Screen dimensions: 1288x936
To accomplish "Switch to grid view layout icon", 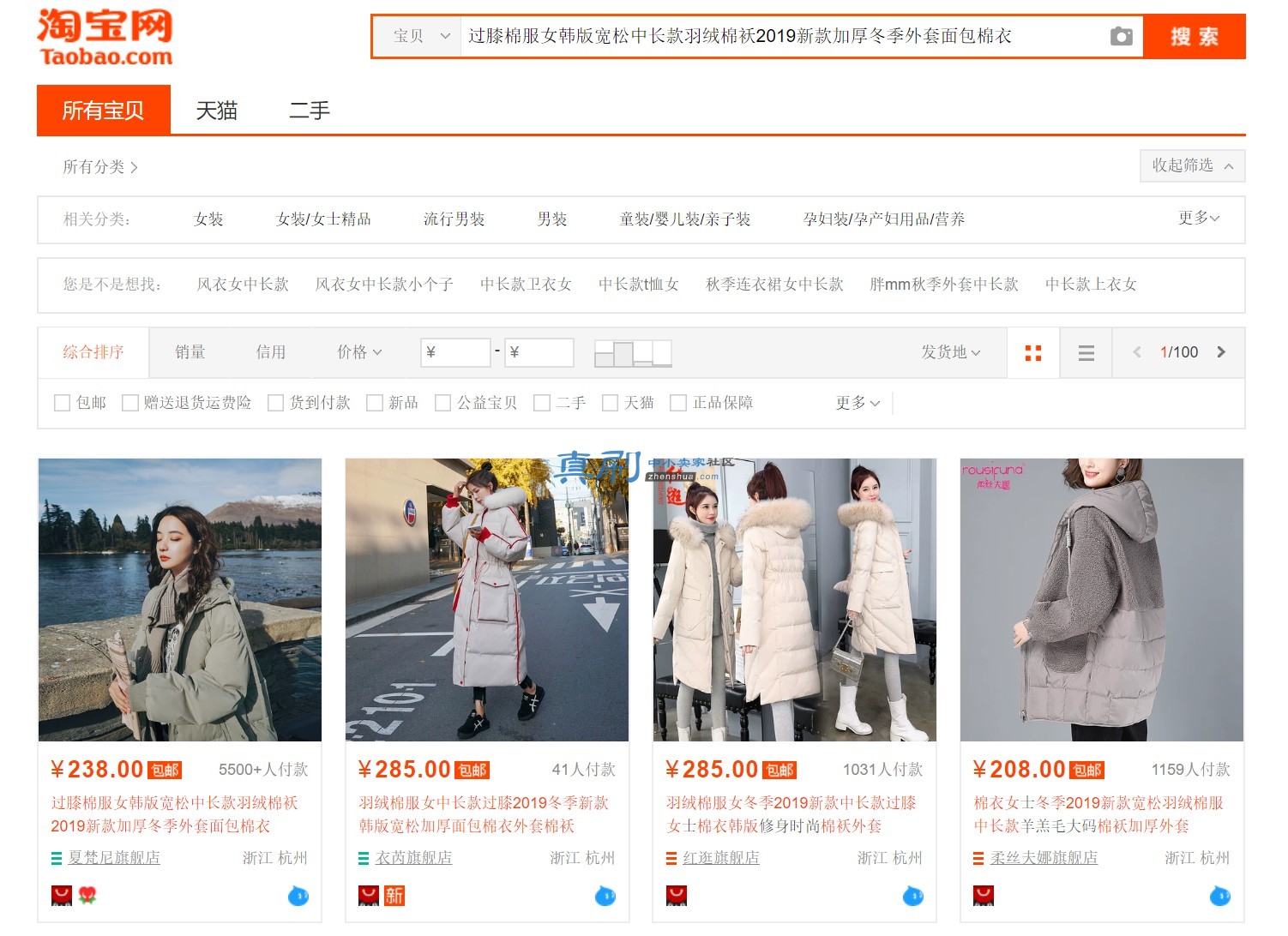I will pyautogui.click(x=1033, y=352).
